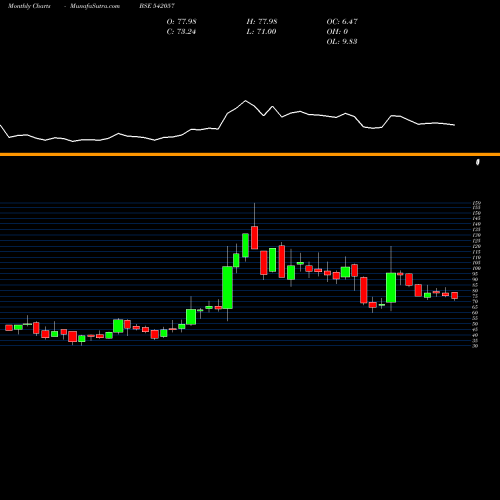Click the red candle with the highest wick
This screenshot has width=500, height=500.
coord(255,238)
